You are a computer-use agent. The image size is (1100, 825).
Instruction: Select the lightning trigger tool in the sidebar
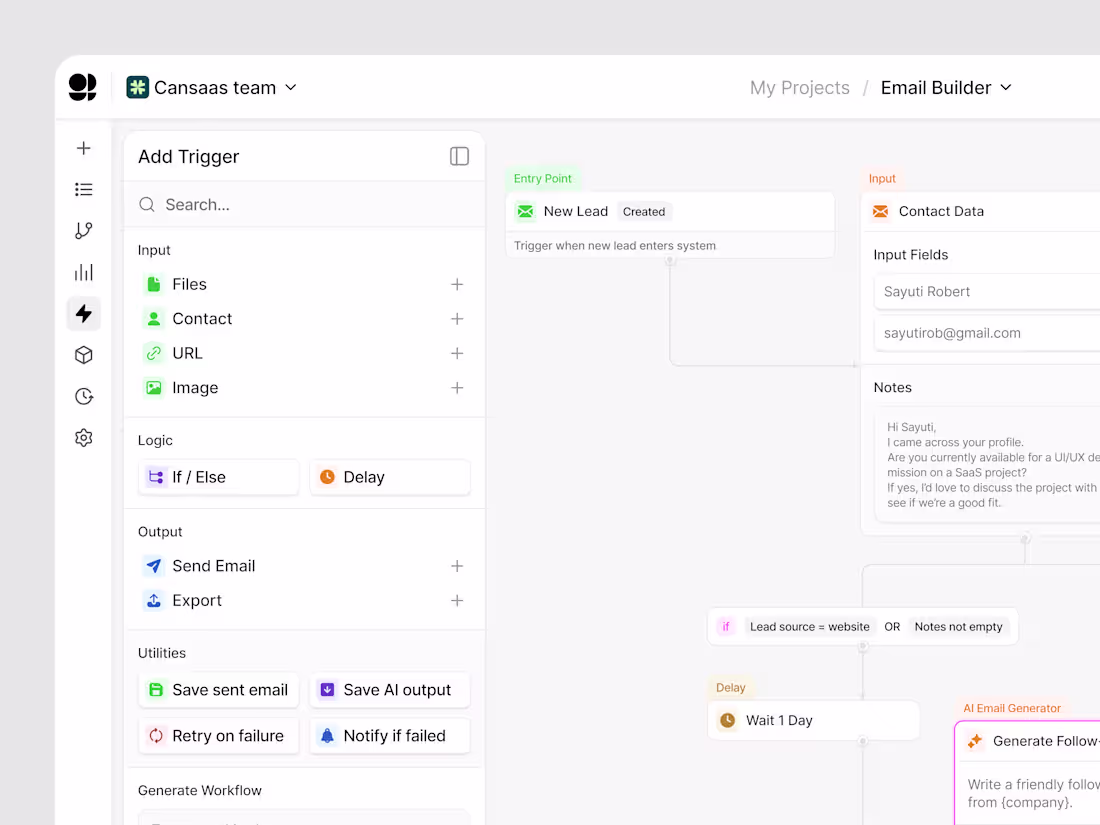83,313
